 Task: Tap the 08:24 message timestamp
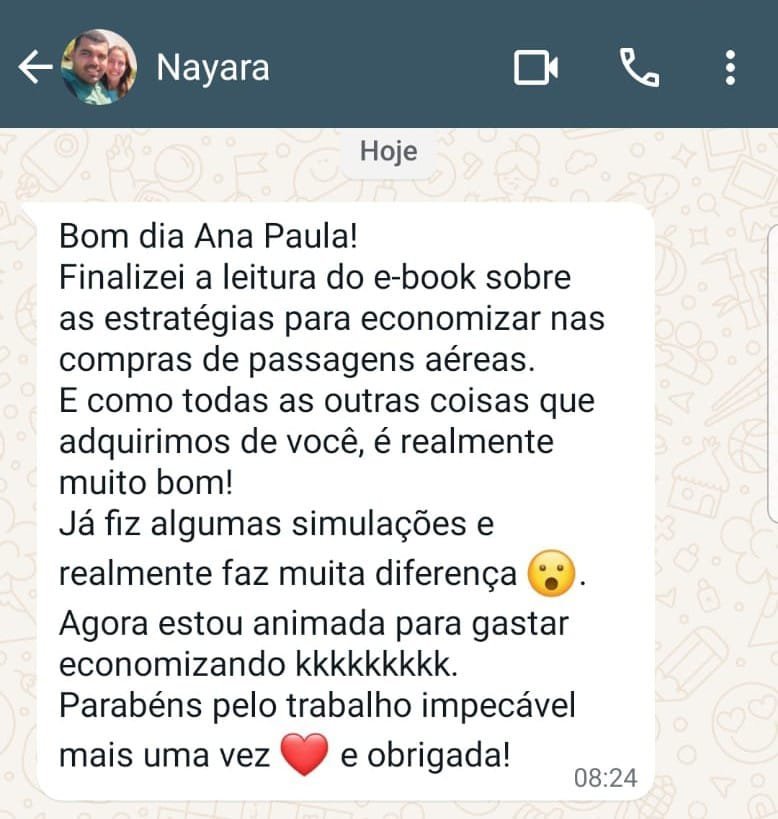point(606,778)
